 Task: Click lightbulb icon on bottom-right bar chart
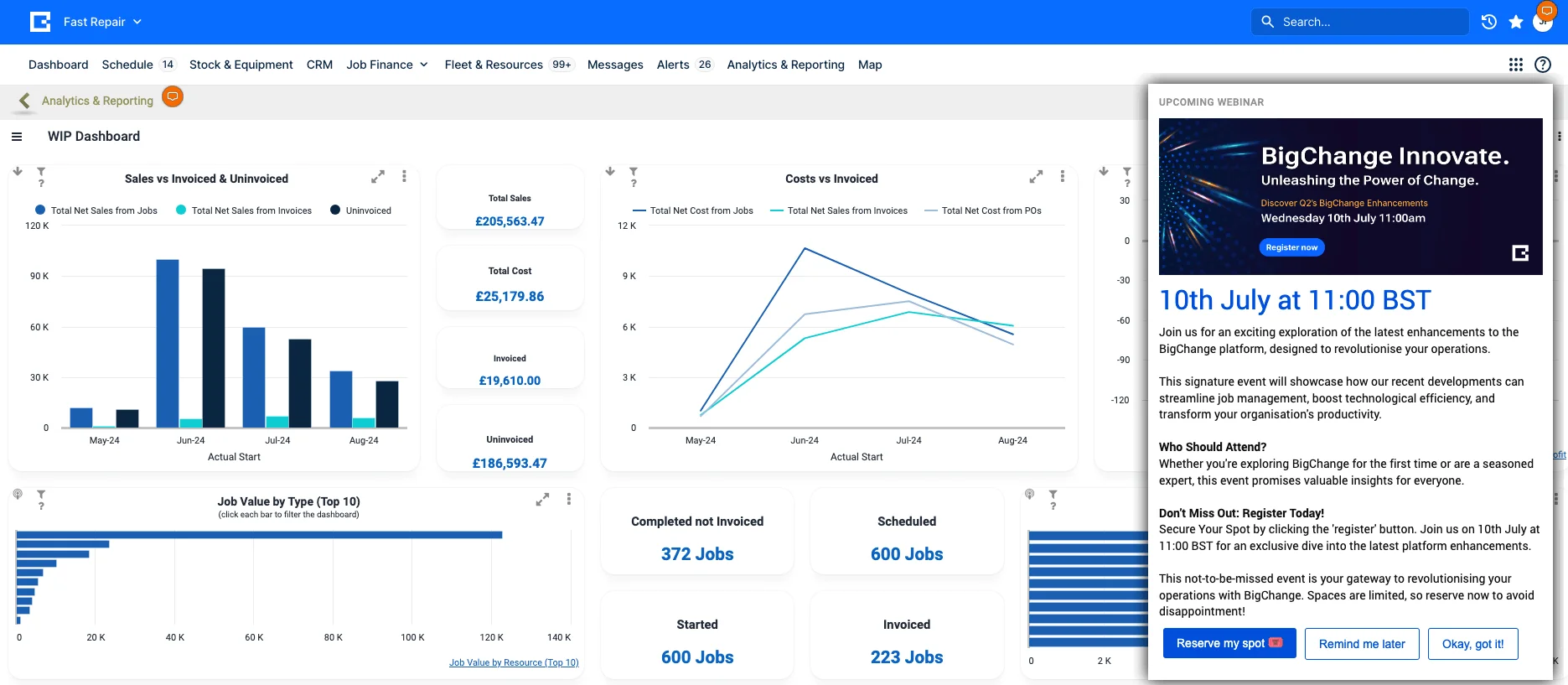[1030, 495]
